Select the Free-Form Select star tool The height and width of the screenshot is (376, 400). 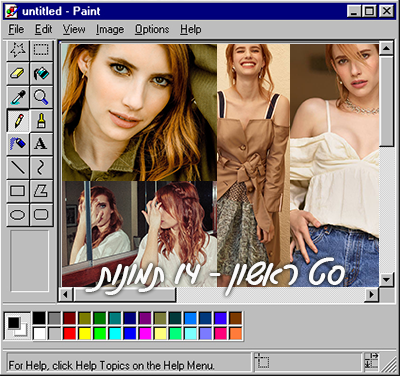pyautogui.click(x=18, y=50)
